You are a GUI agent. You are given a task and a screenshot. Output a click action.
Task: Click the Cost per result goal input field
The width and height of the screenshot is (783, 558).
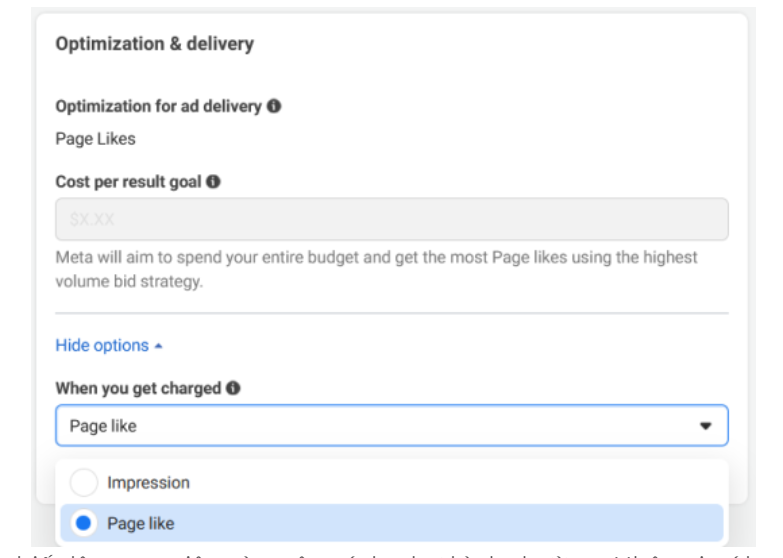(x=391, y=219)
